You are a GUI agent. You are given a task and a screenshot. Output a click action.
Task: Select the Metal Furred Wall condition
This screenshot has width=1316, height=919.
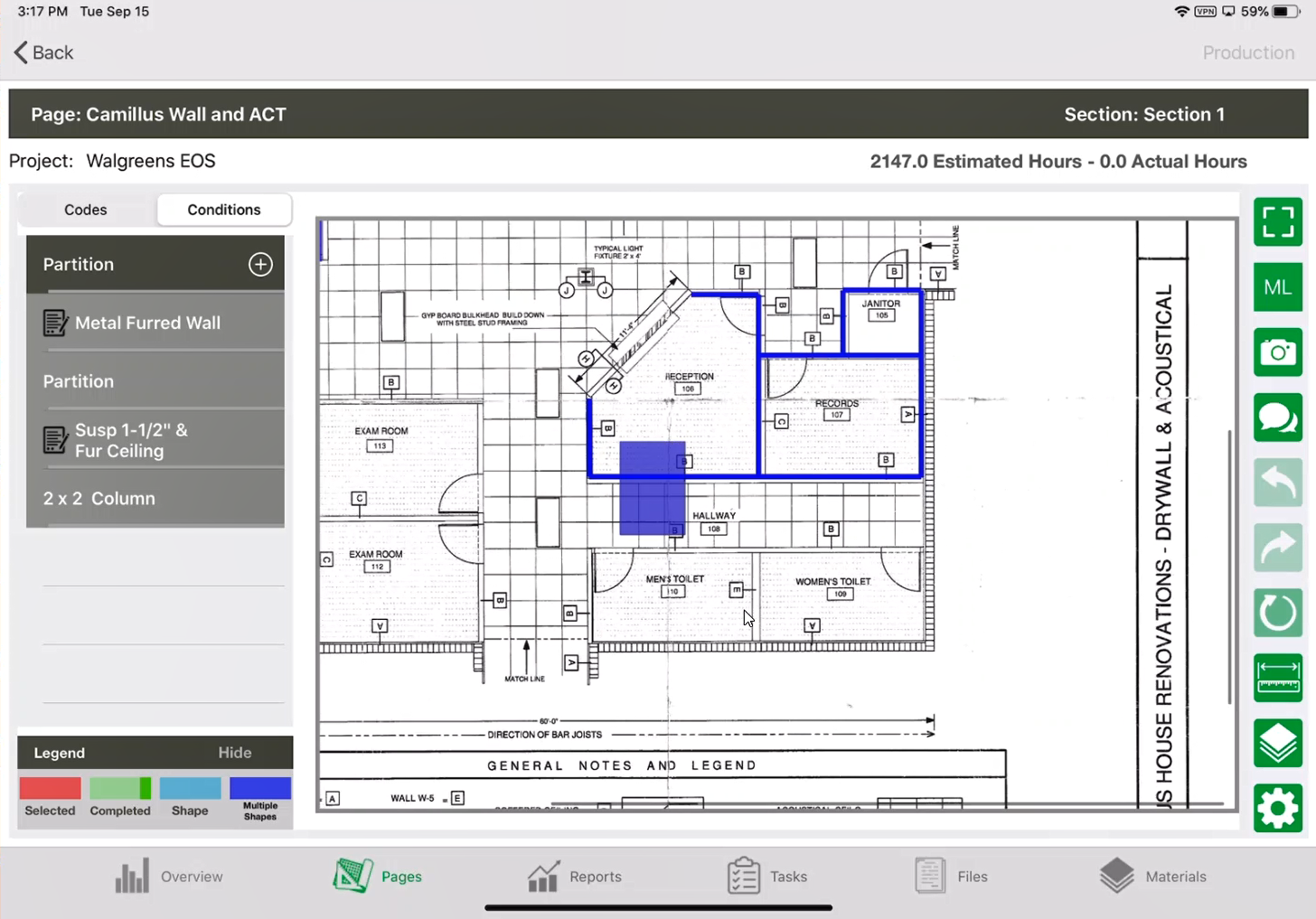coord(147,323)
